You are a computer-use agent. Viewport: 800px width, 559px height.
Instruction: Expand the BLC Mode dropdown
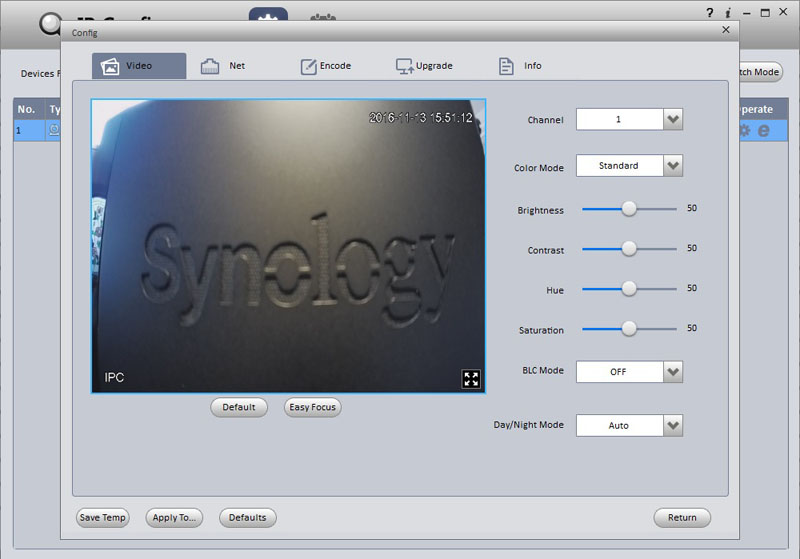point(673,371)
